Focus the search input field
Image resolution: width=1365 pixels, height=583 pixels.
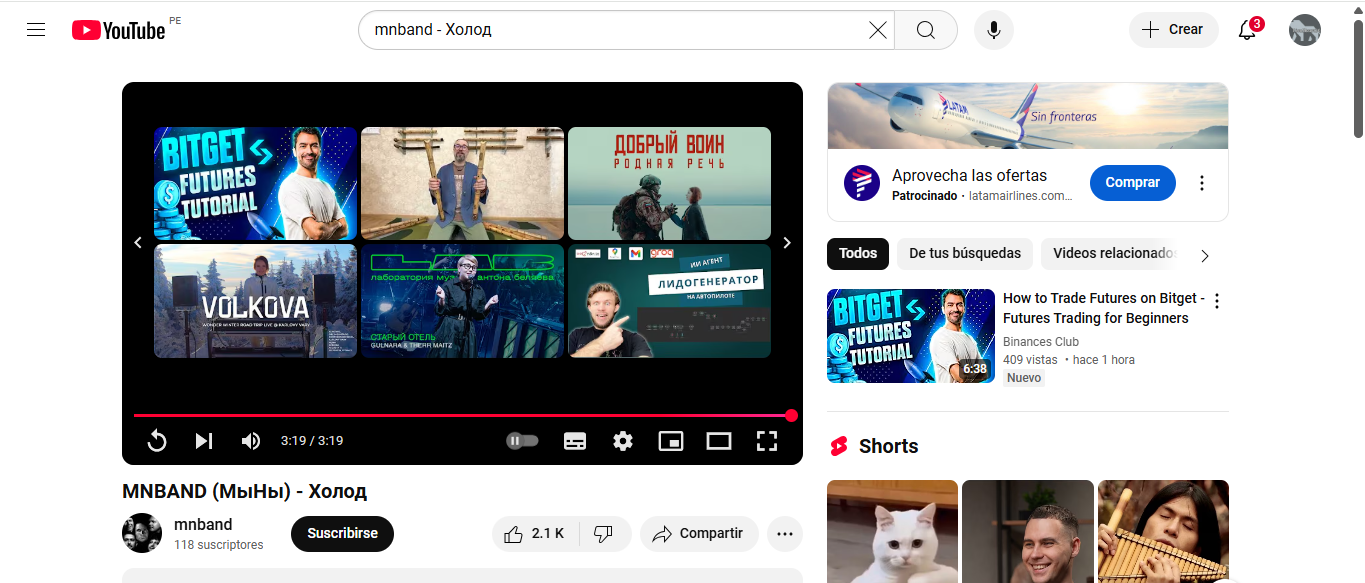click(615, 30)
